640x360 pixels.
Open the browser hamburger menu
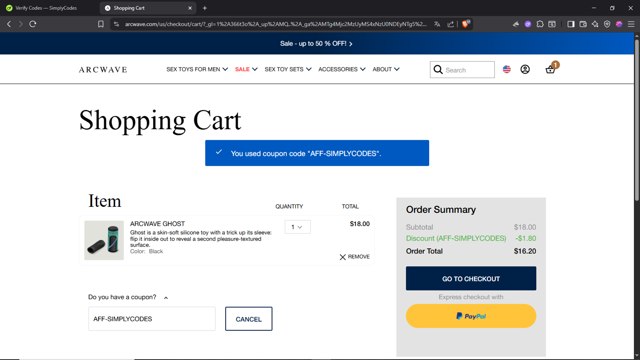tap(631, 24)
